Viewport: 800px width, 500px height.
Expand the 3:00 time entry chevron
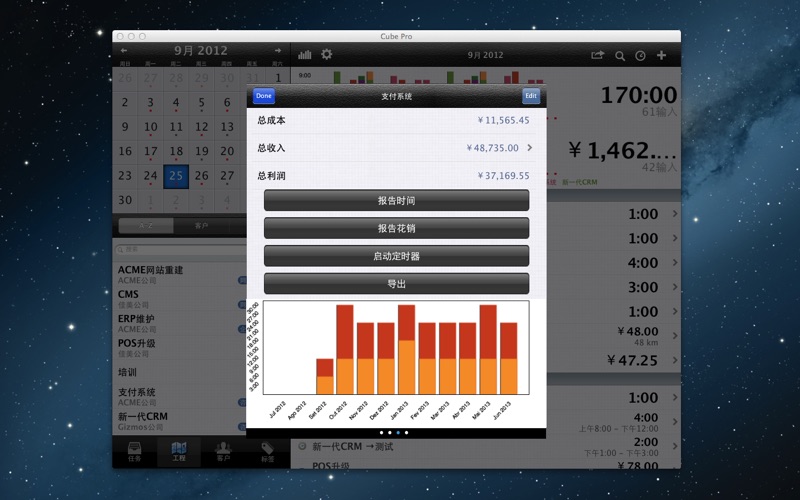pyautogui.click(x=674, y=287)
